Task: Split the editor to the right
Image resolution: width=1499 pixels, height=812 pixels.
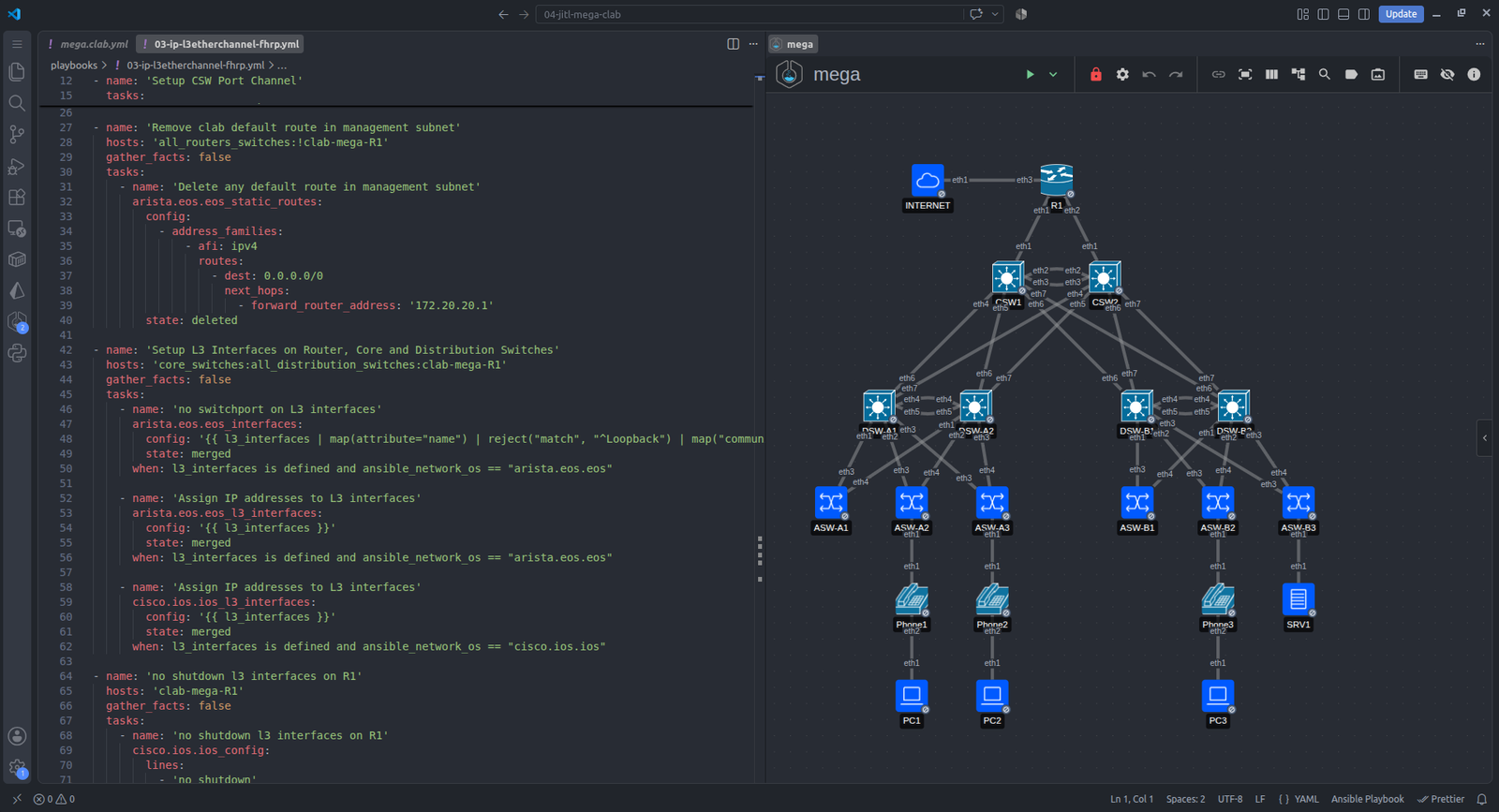Action: pos(733,44)
